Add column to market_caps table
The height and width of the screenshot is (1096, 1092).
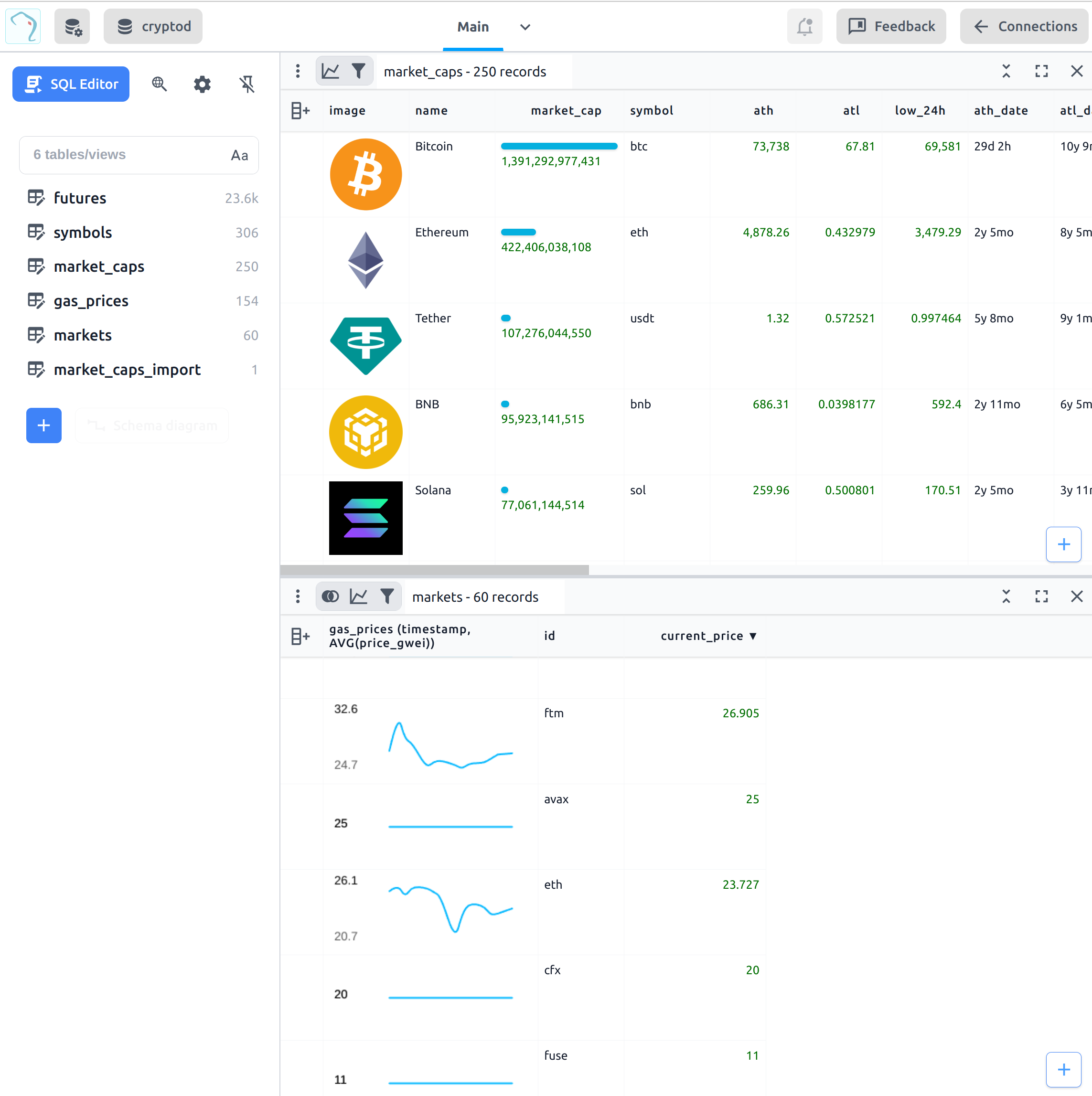click(x=300, y=111)
